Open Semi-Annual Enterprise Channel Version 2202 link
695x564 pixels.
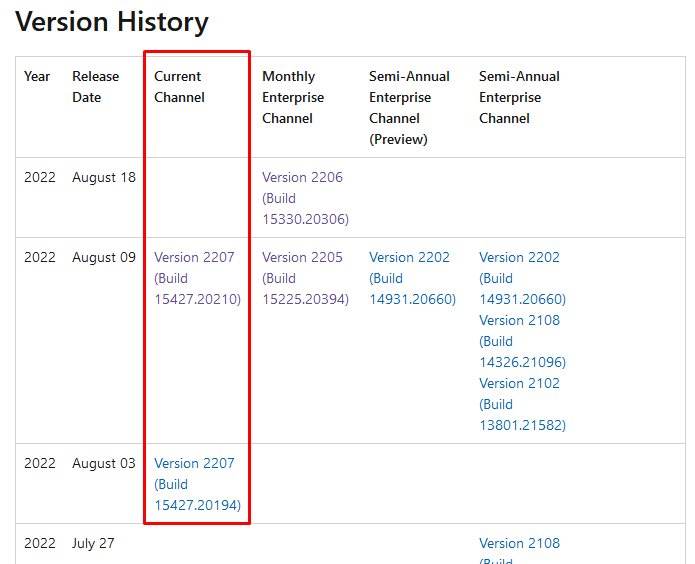tap(522, 278)
